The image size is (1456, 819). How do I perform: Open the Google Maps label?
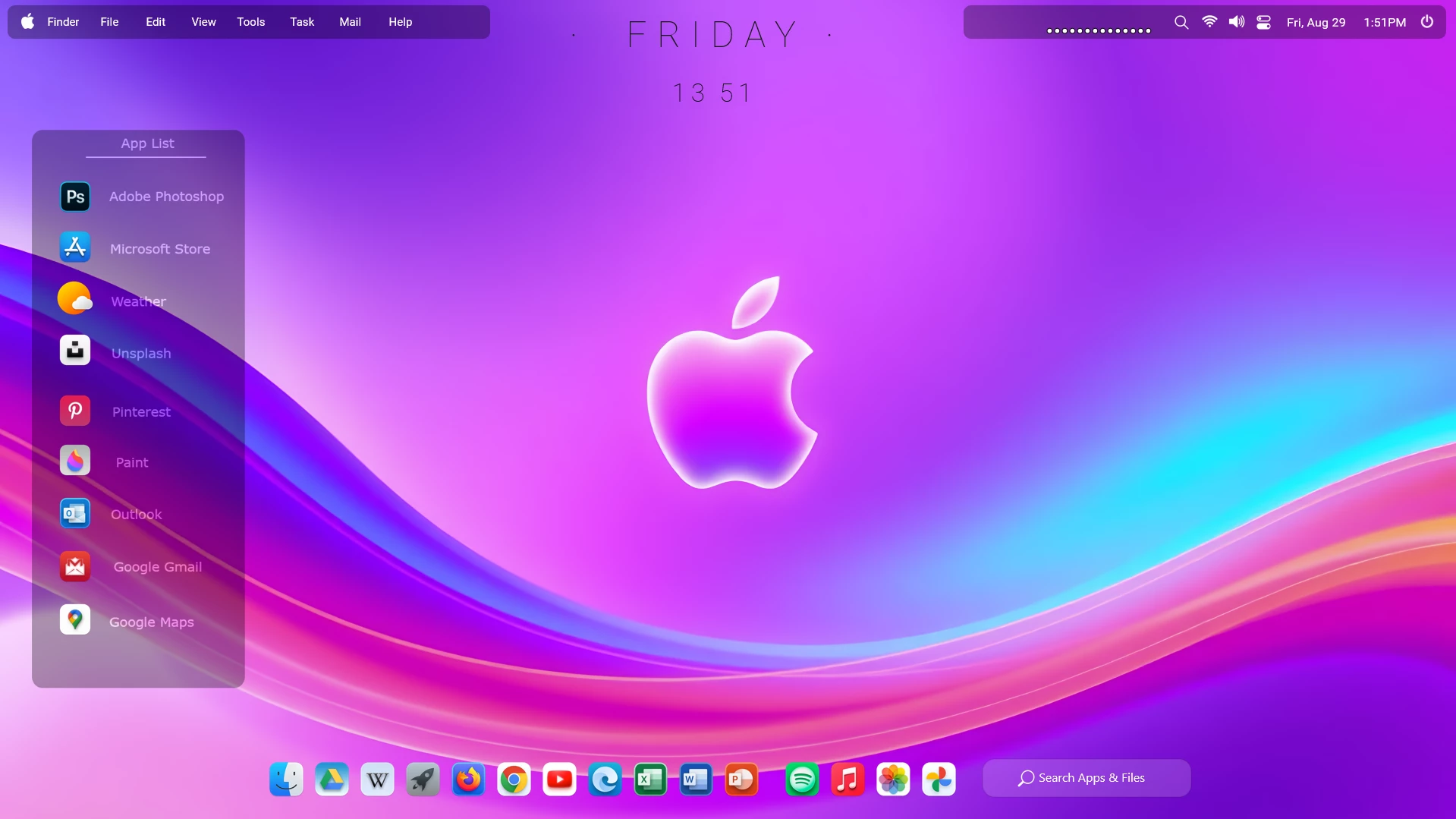pos(152,622)
